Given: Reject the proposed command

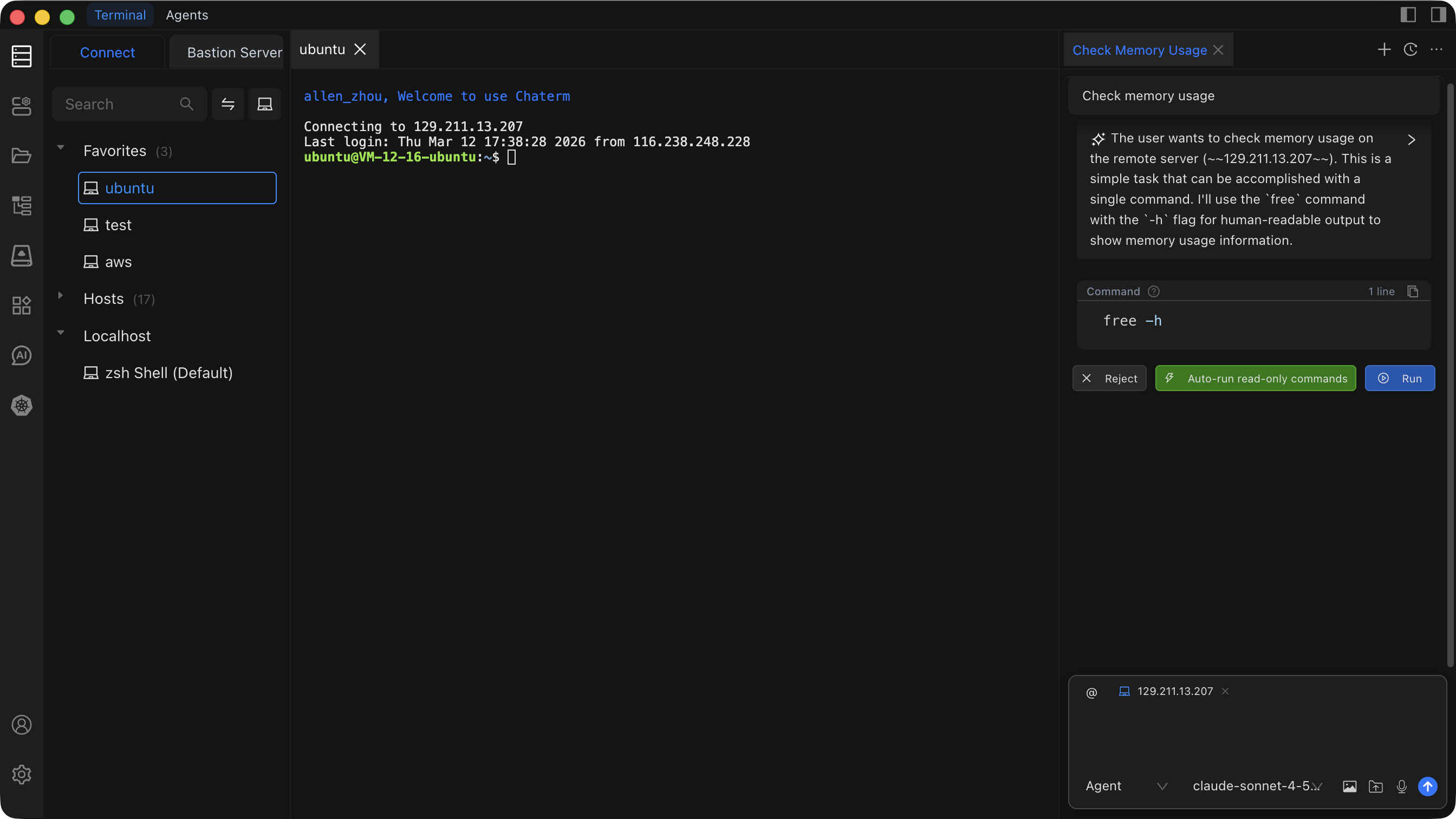Looking at the screenshot, I should (1109, 378).
